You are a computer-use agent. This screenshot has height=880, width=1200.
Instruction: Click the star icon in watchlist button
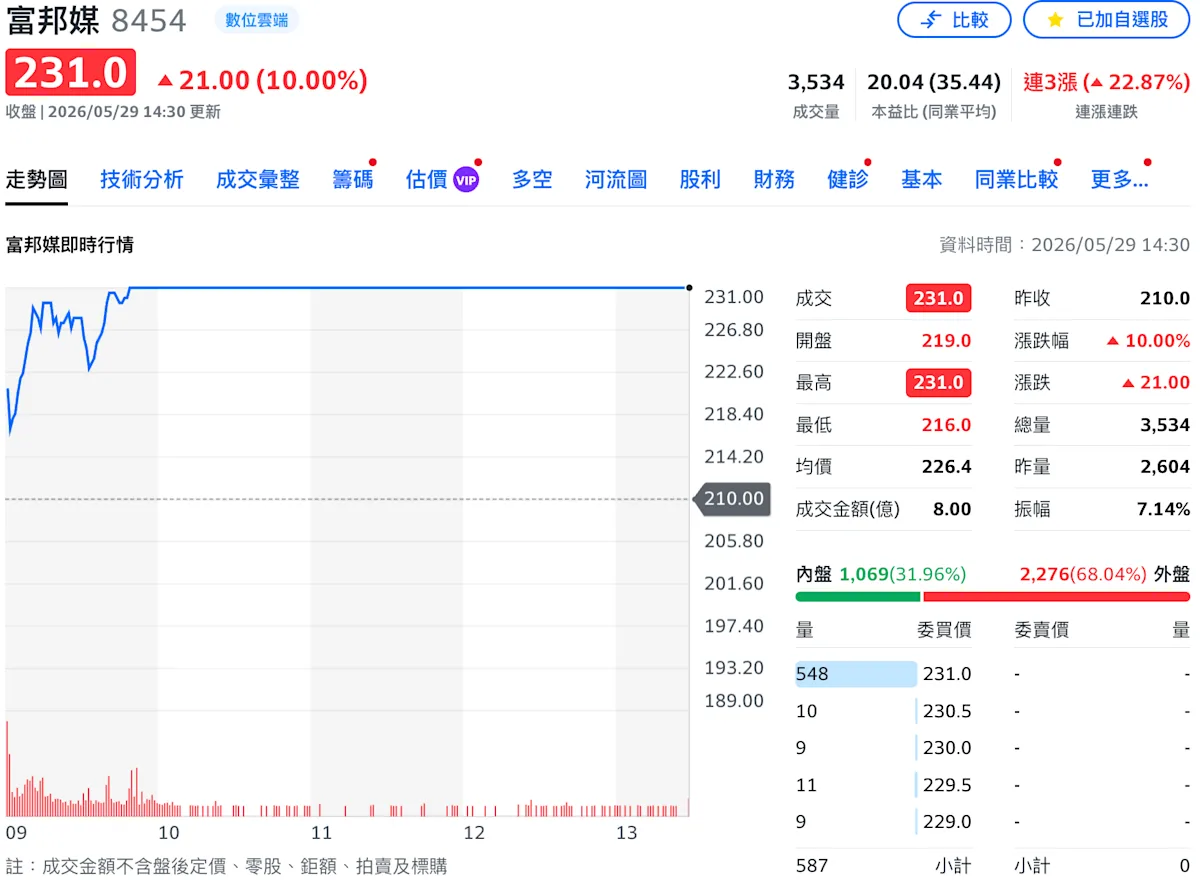1055,20
